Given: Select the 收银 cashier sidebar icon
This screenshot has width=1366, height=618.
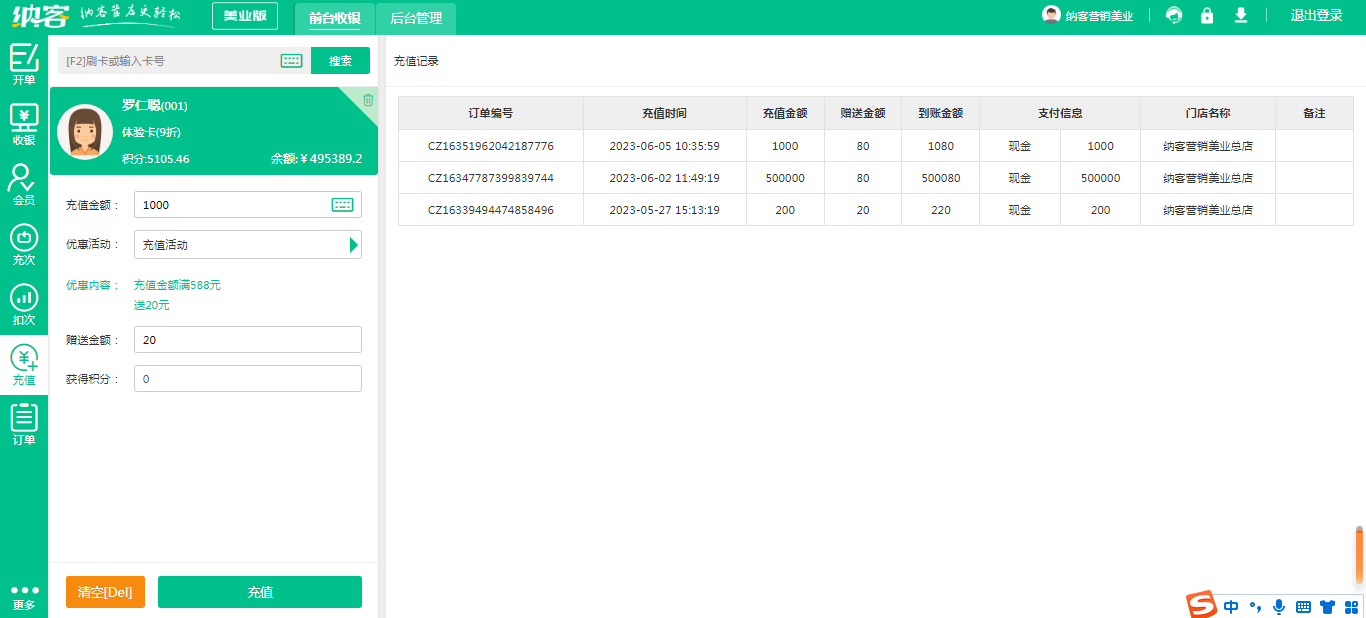Looking at the screenshot, I should click(24, 124).
